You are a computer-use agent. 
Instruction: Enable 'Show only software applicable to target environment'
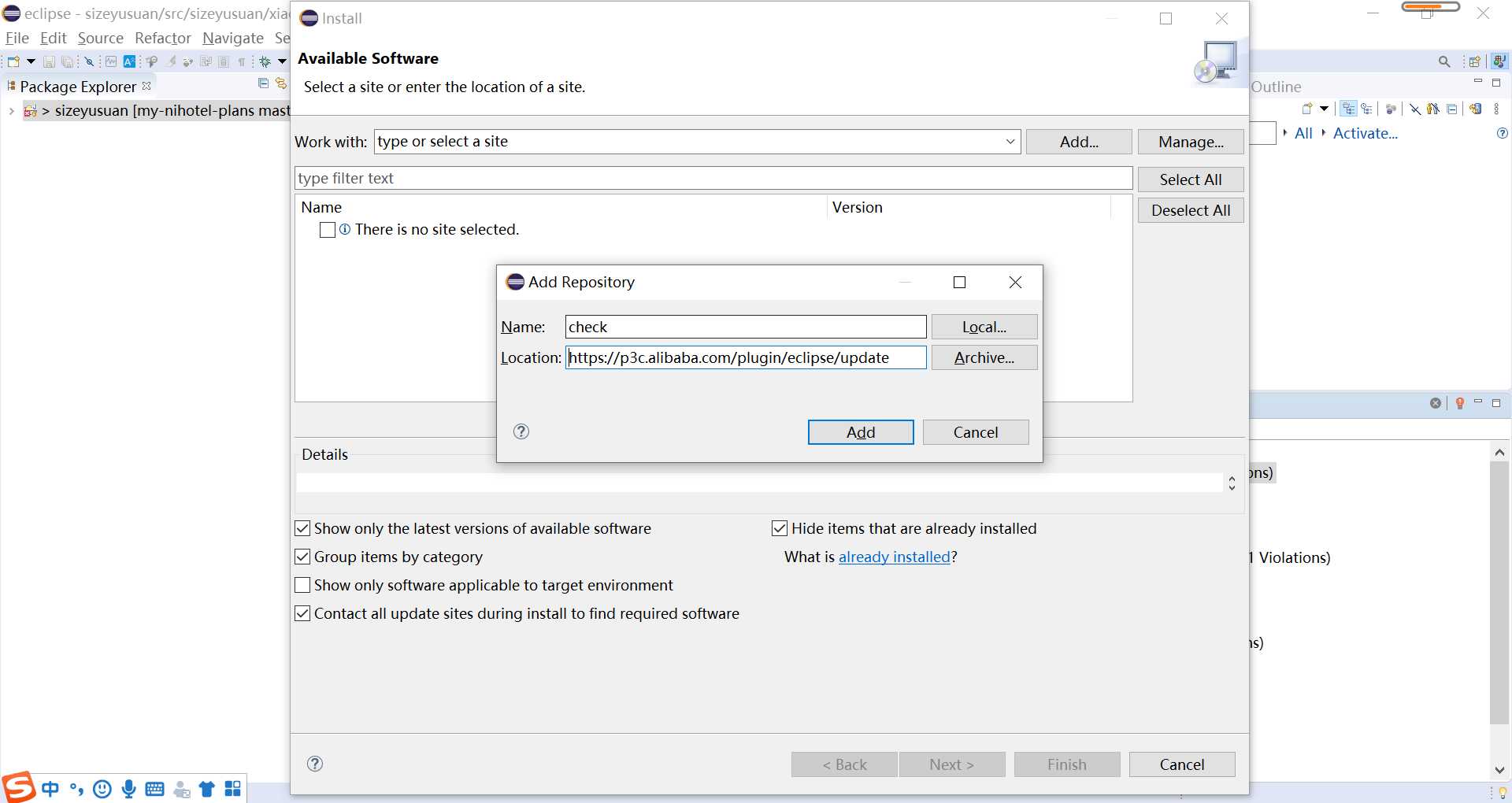302,585
